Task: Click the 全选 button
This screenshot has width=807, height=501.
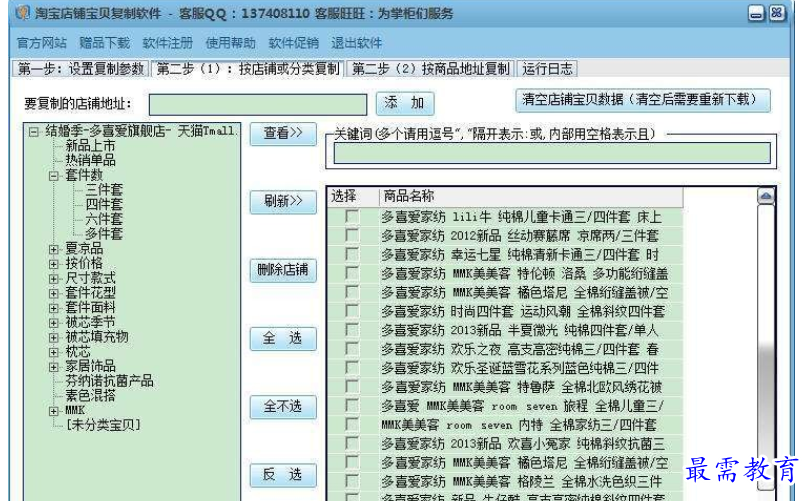Action: (283, 339)
